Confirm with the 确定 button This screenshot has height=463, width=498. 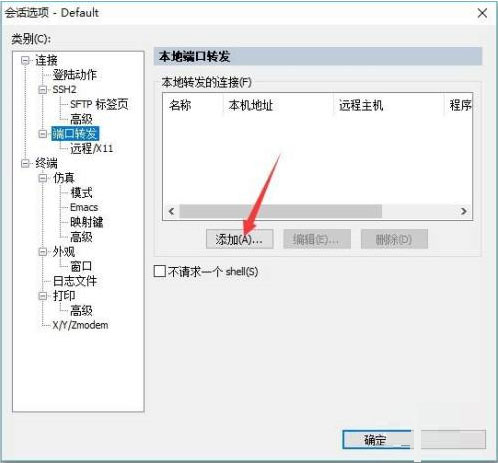[378, 440]
